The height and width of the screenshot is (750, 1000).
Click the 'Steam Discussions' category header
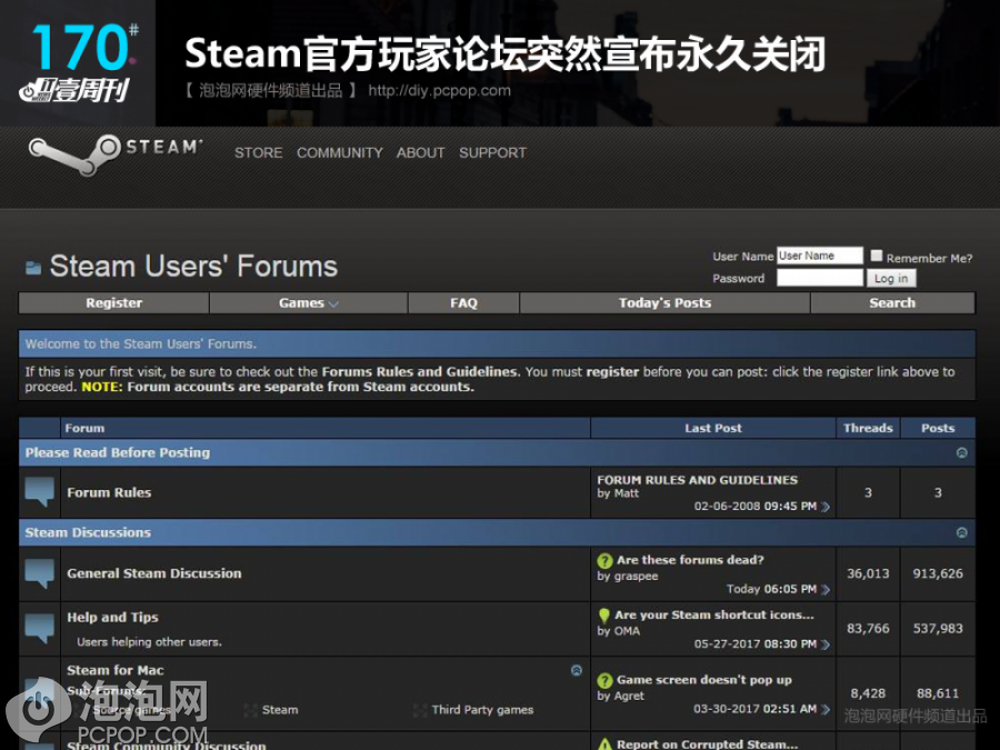click(x=88, y=533)
